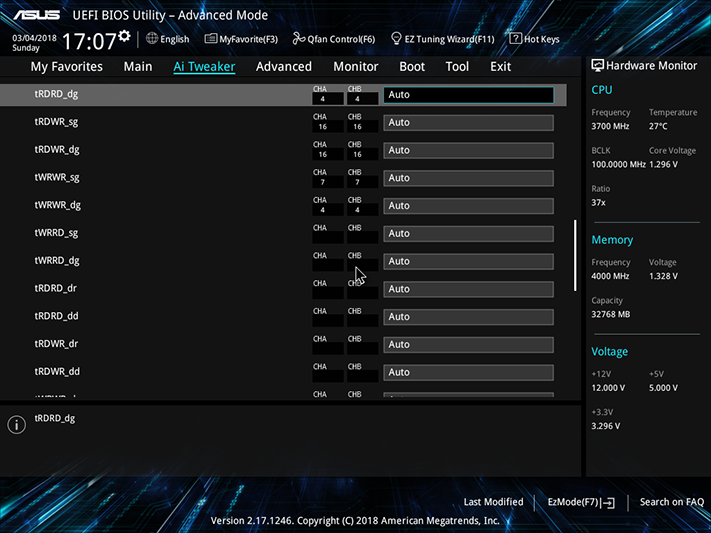Viewport: 711px width, 533px height.
Task: Click the settings list scrollbar thumb
Action: point(575,255)
